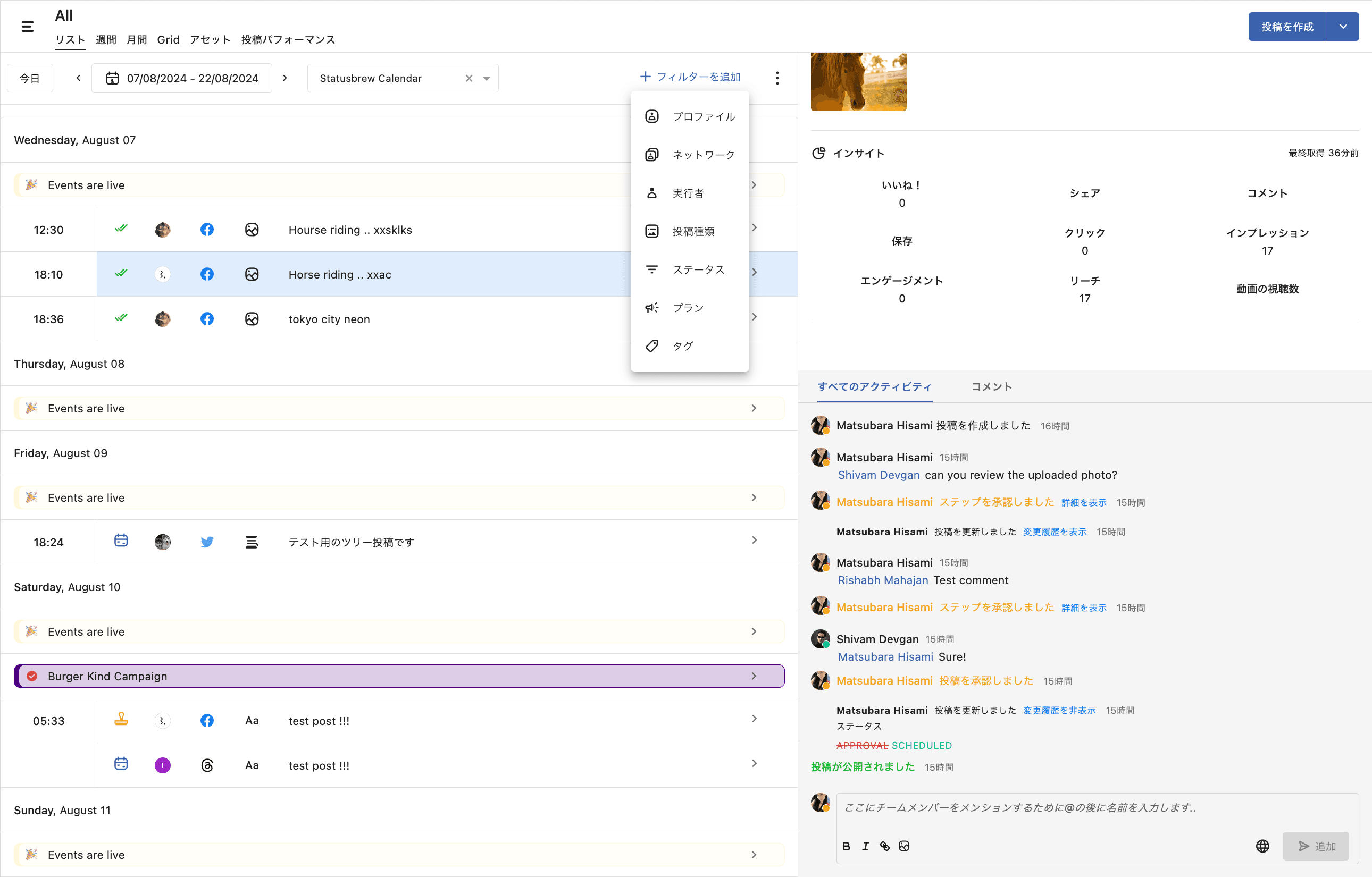Switch to the 週間 view tab
1372x877 pixels.
pyautogui.click(x=106, y=40)
